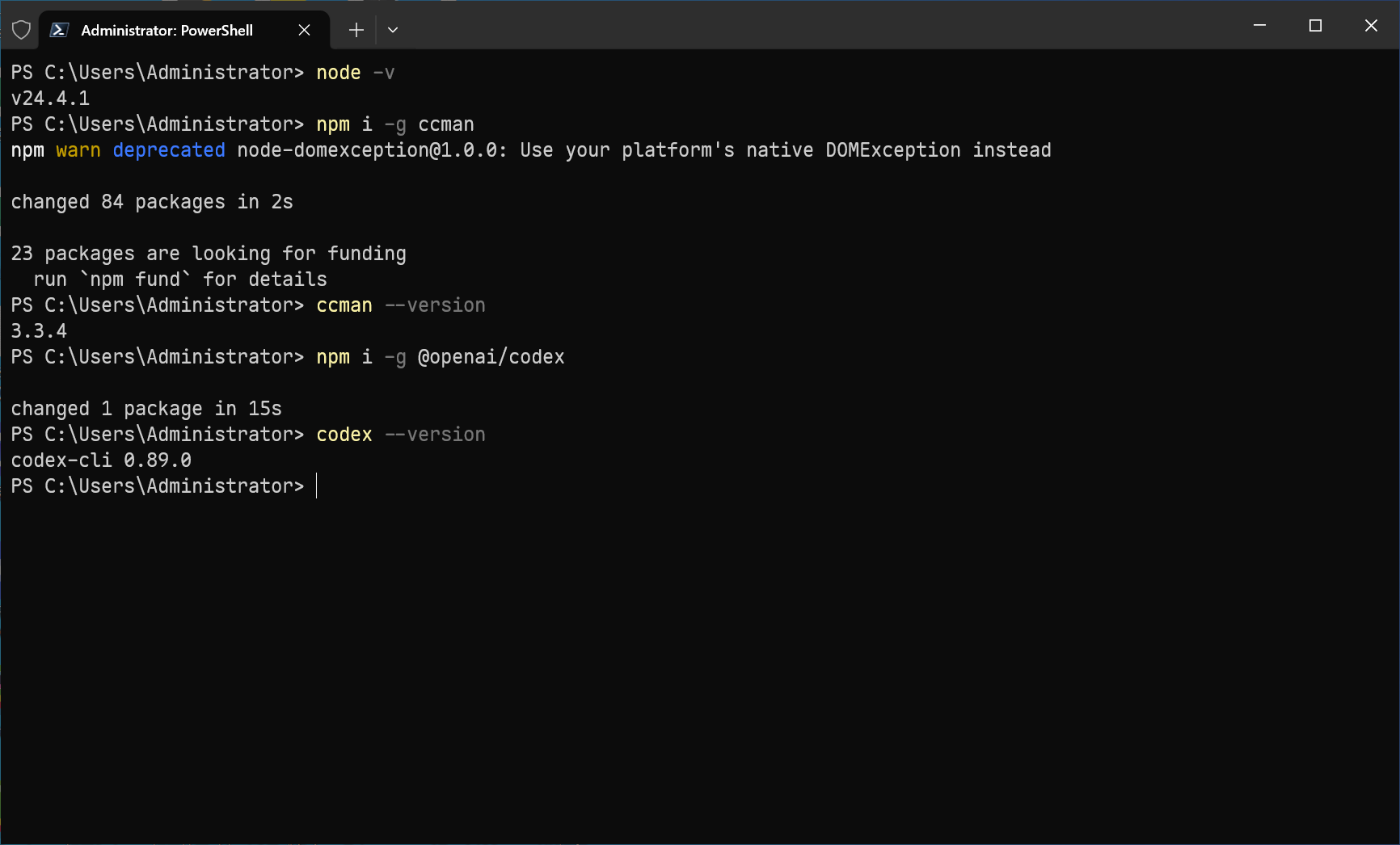Close the Administrator: PowerShell tab
Screen dimensions: 1400x845
tap(304, 30)
